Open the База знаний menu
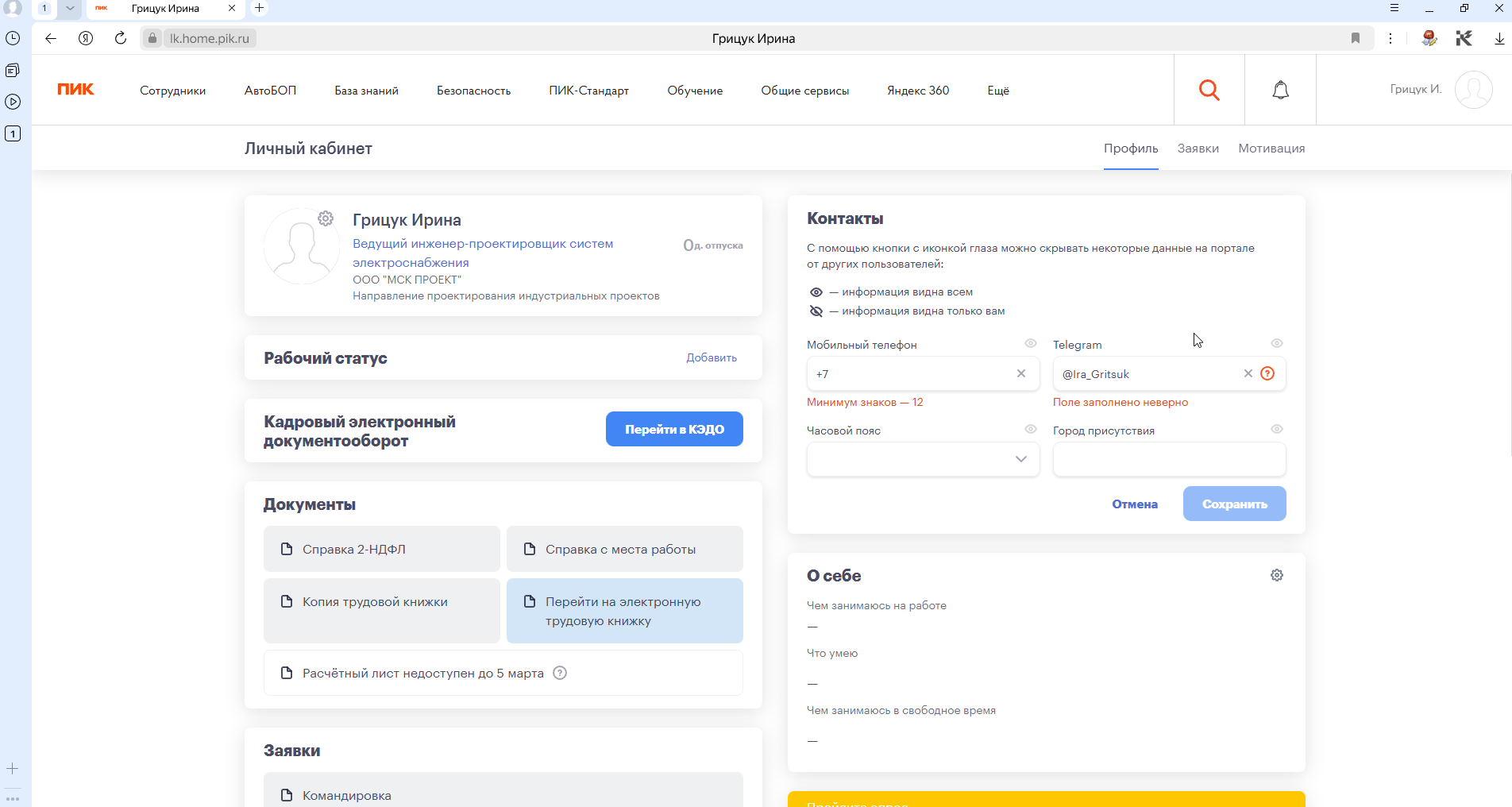The image size is (1512, 807). click(x=366, y=91)
